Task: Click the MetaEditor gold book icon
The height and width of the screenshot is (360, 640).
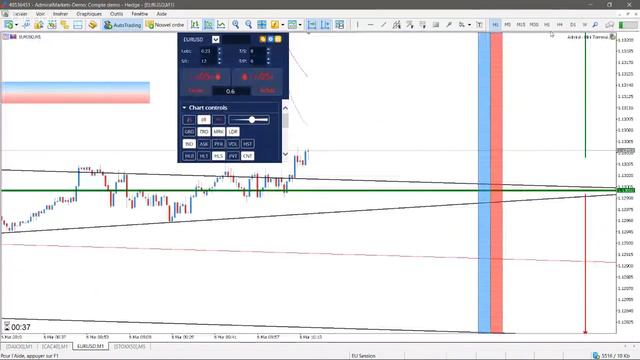Action: pos(93,25)
